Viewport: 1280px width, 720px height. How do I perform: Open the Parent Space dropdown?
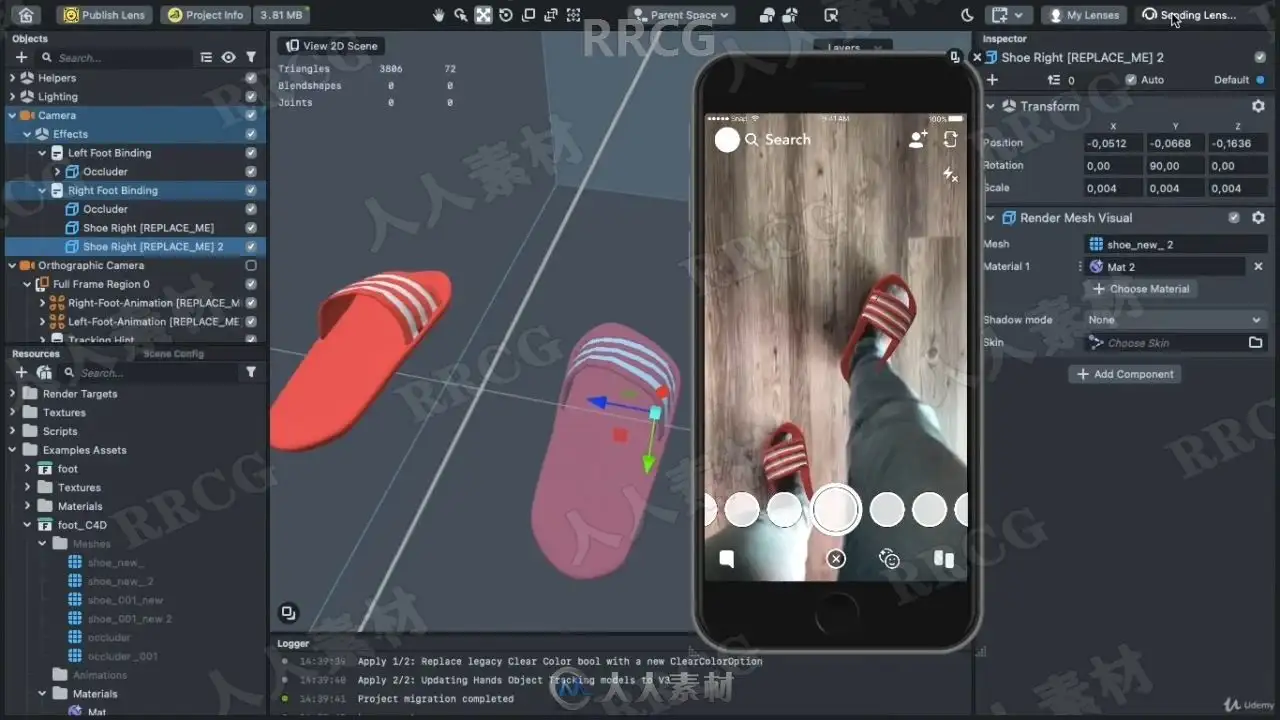coord(683,15)
